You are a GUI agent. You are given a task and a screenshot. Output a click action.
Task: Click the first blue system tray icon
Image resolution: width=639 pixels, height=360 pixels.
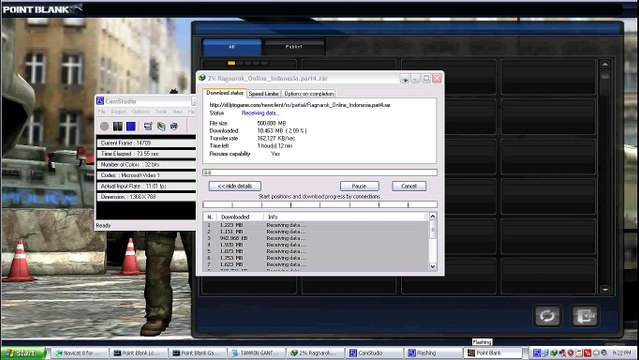pos(537,353)
